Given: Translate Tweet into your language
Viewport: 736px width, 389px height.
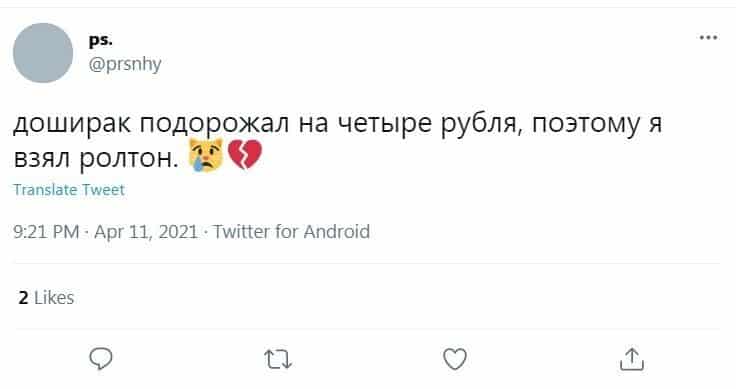Looking at the screenshot, I should [69, 190].
